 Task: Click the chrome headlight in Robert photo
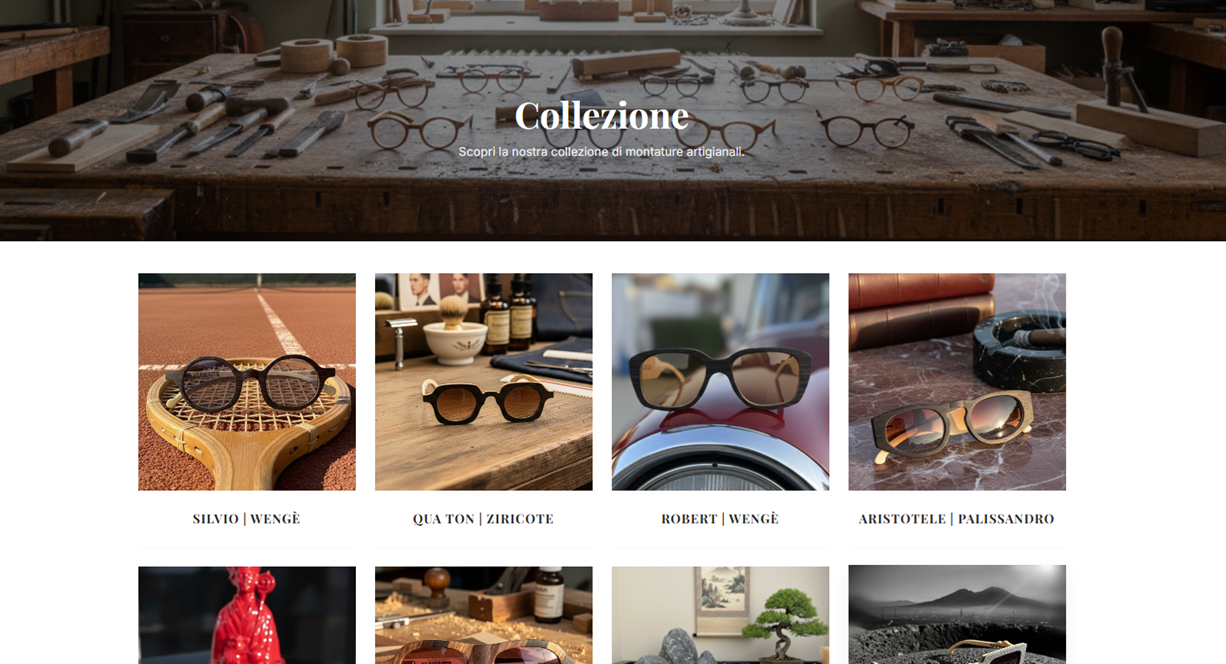(721, 460)
